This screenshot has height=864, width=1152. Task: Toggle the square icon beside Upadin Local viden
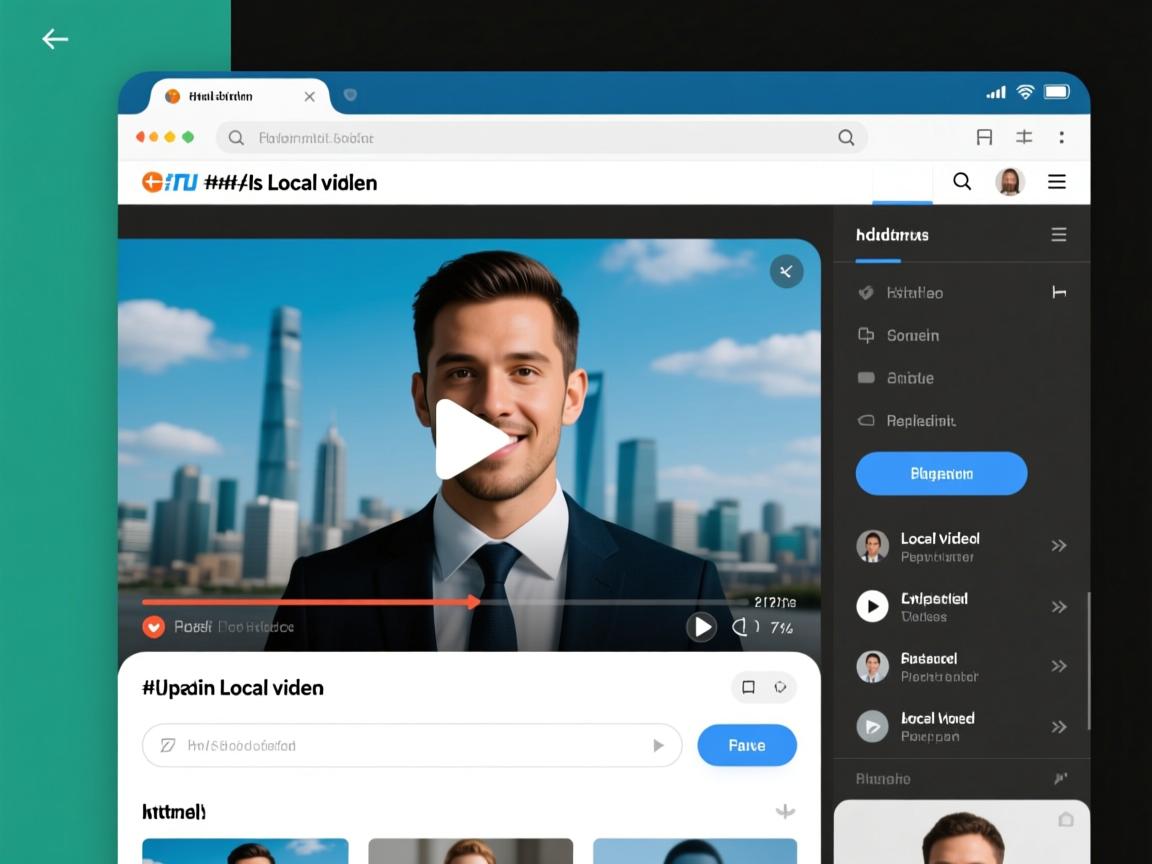pos(748,687)
